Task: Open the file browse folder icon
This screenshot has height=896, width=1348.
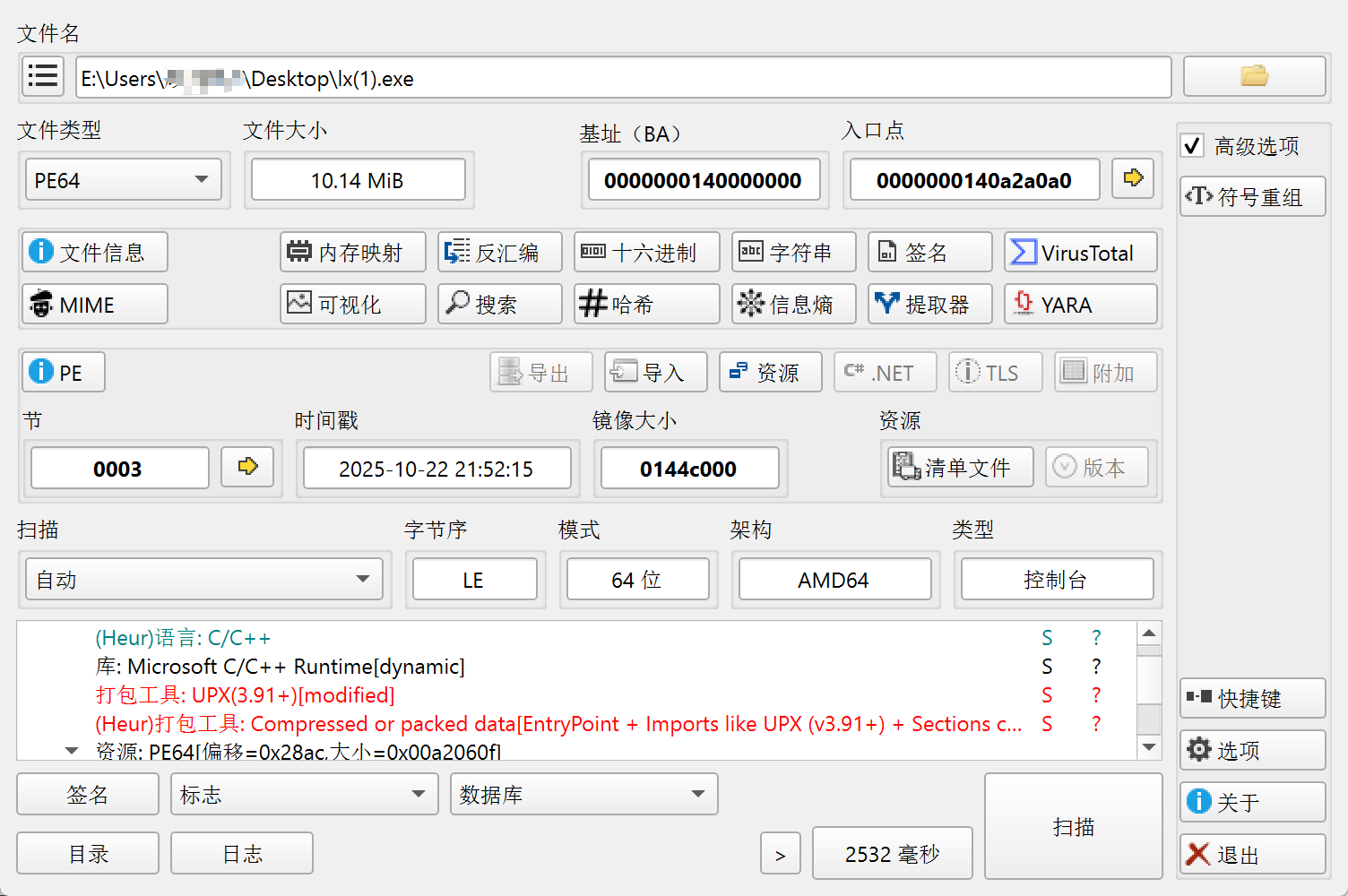Action: 1254,76
